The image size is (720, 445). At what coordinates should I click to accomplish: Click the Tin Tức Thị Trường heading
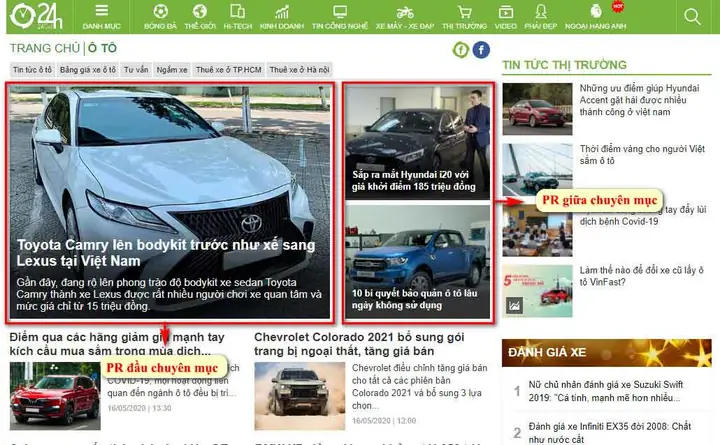click(x=564, y=65)
